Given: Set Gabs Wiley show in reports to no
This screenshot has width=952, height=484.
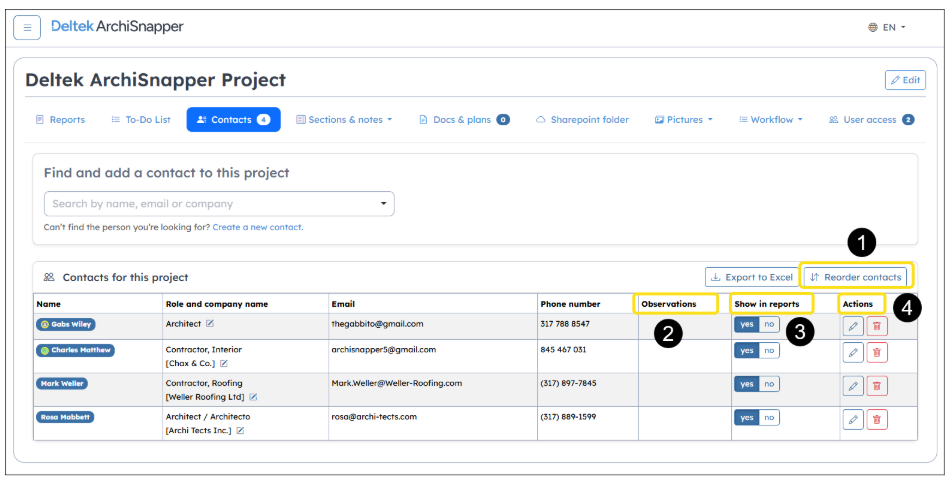Looking at the screenshot, I should 769,324.
